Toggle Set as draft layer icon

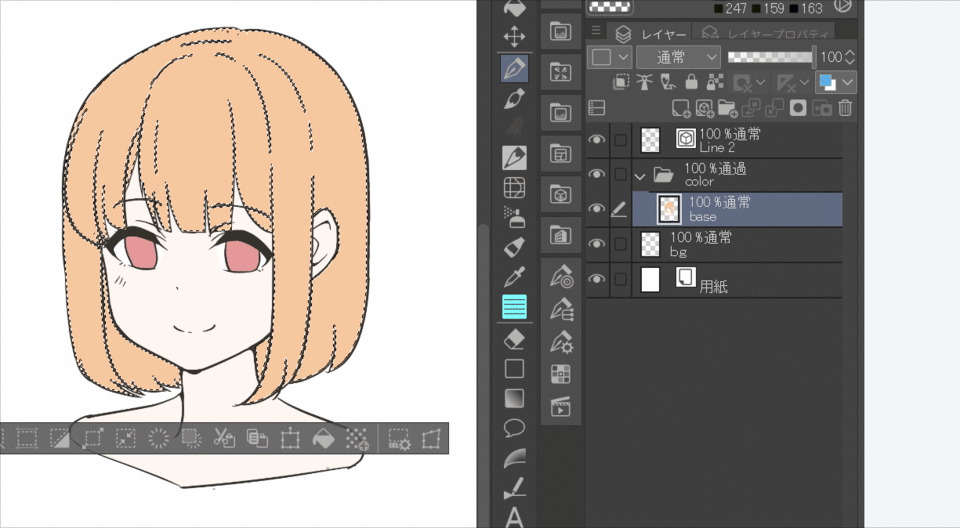pos(668,81)
